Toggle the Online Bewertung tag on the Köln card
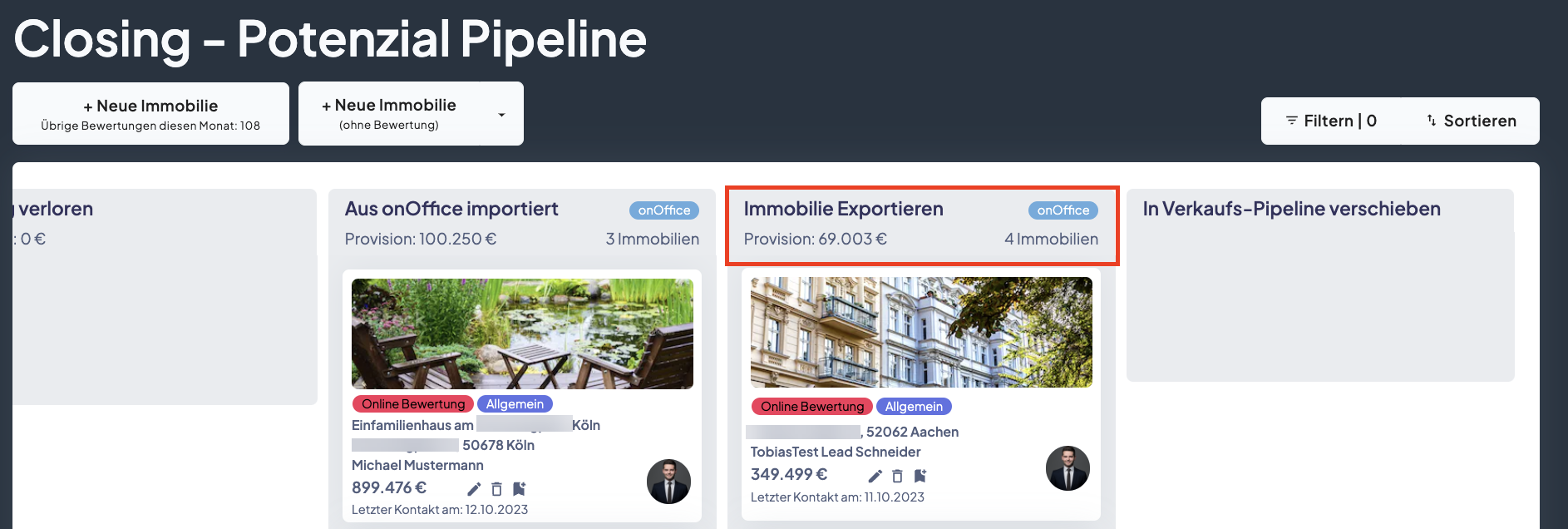 point(412,403)
